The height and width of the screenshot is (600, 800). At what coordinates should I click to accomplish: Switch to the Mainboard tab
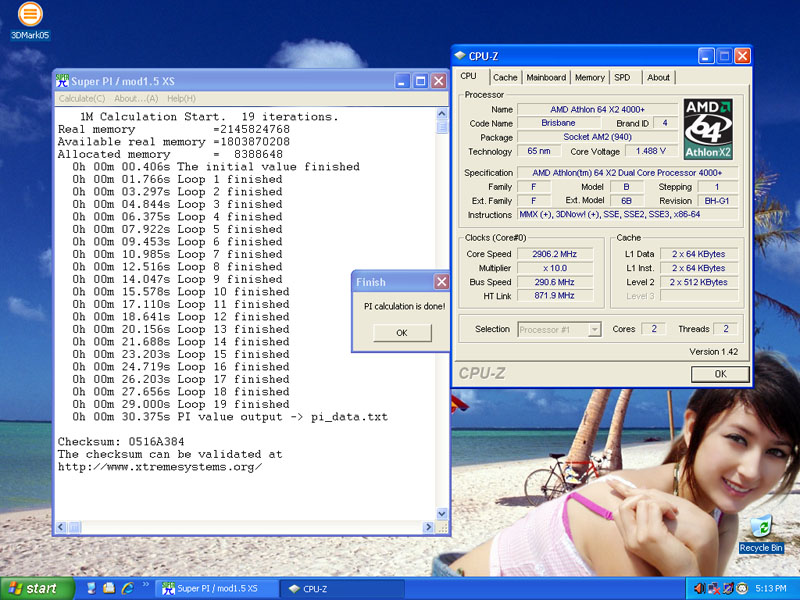click(x=546, y=78)
